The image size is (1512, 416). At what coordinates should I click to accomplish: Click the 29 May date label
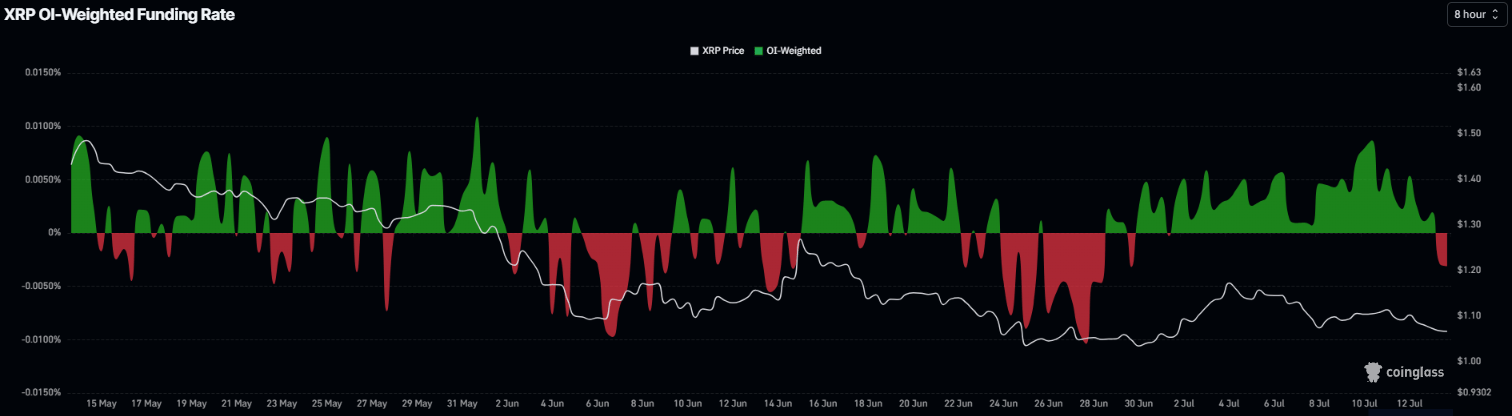point(416,404)
